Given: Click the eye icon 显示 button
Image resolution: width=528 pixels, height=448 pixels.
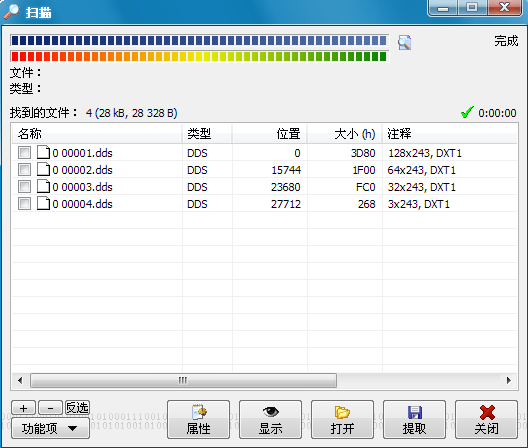Looking at the screenshot, I should (270, 419).
